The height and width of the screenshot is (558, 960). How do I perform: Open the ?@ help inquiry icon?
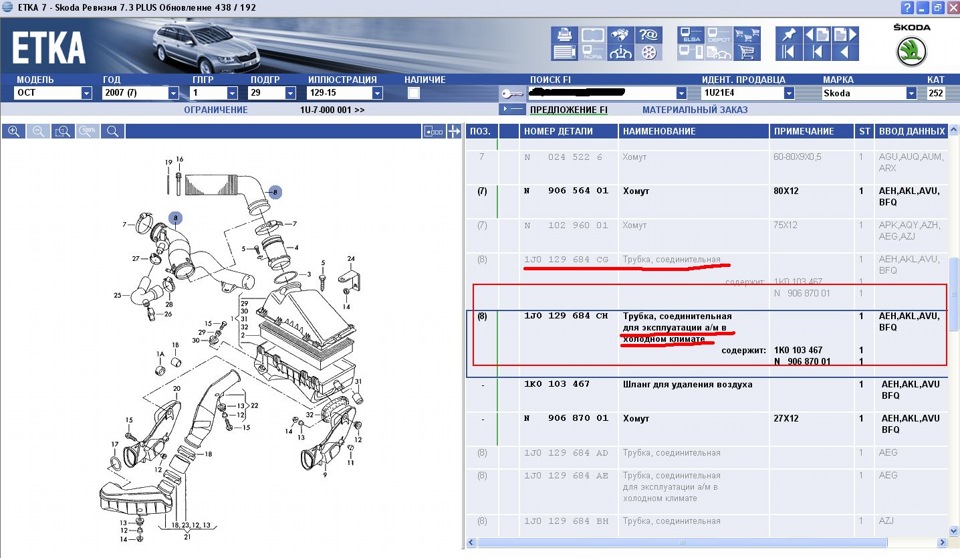point(648,35)
